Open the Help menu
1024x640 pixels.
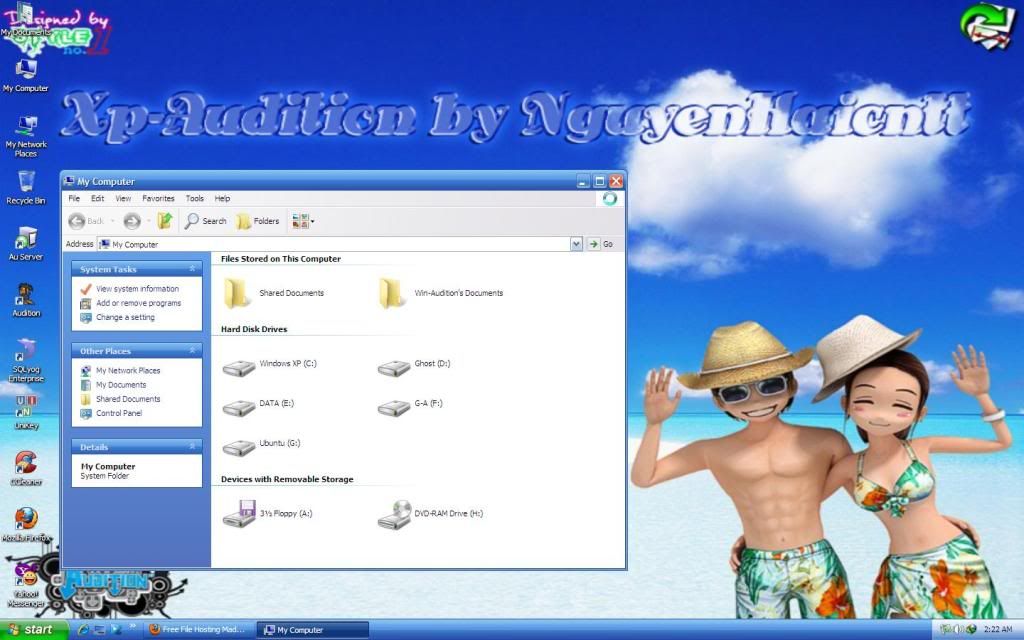pos(222,199)
